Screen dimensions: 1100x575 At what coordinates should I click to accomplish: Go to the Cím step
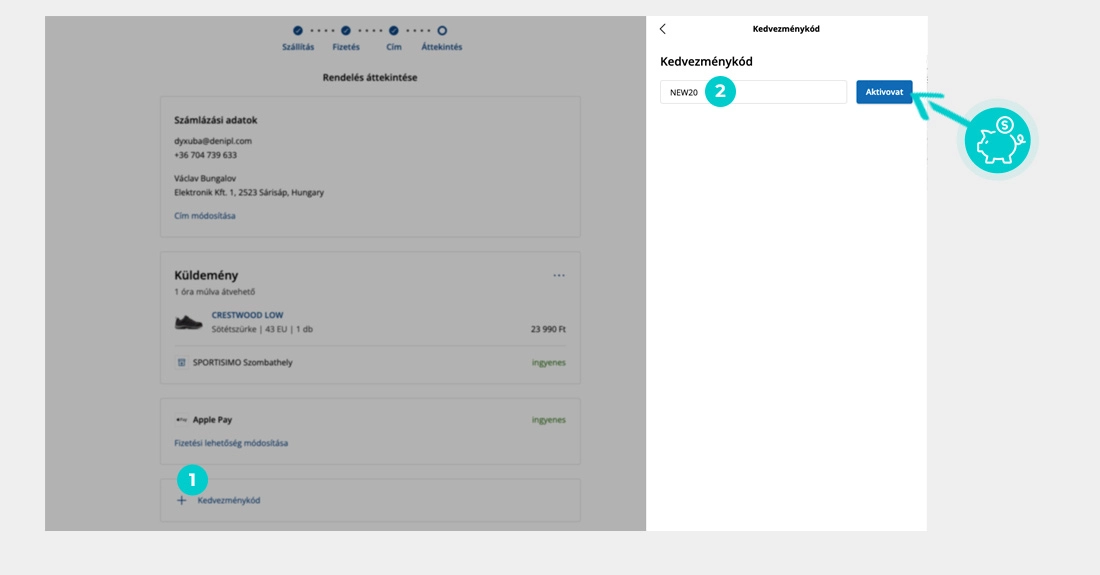394,47
